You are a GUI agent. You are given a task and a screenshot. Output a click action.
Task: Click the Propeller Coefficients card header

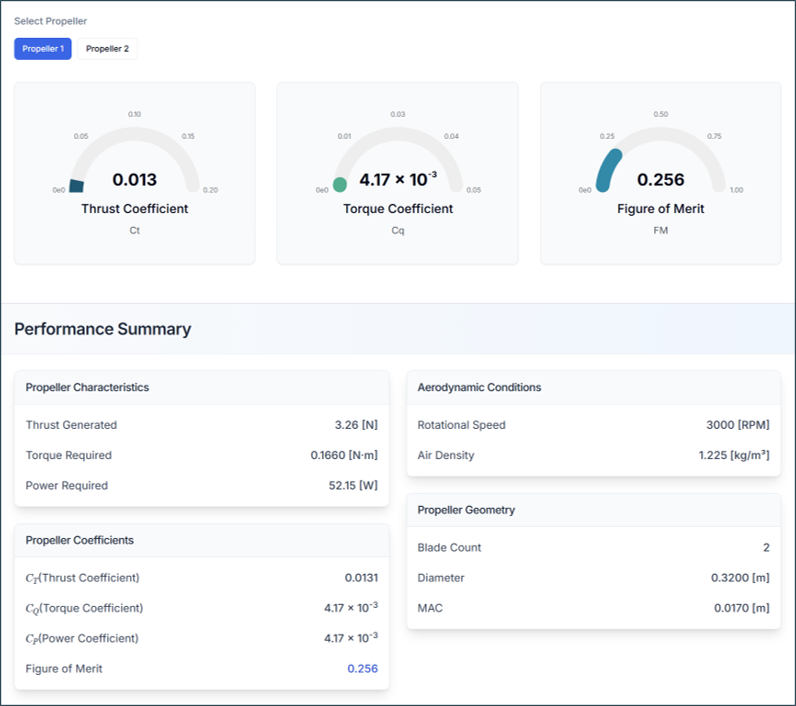79,540
